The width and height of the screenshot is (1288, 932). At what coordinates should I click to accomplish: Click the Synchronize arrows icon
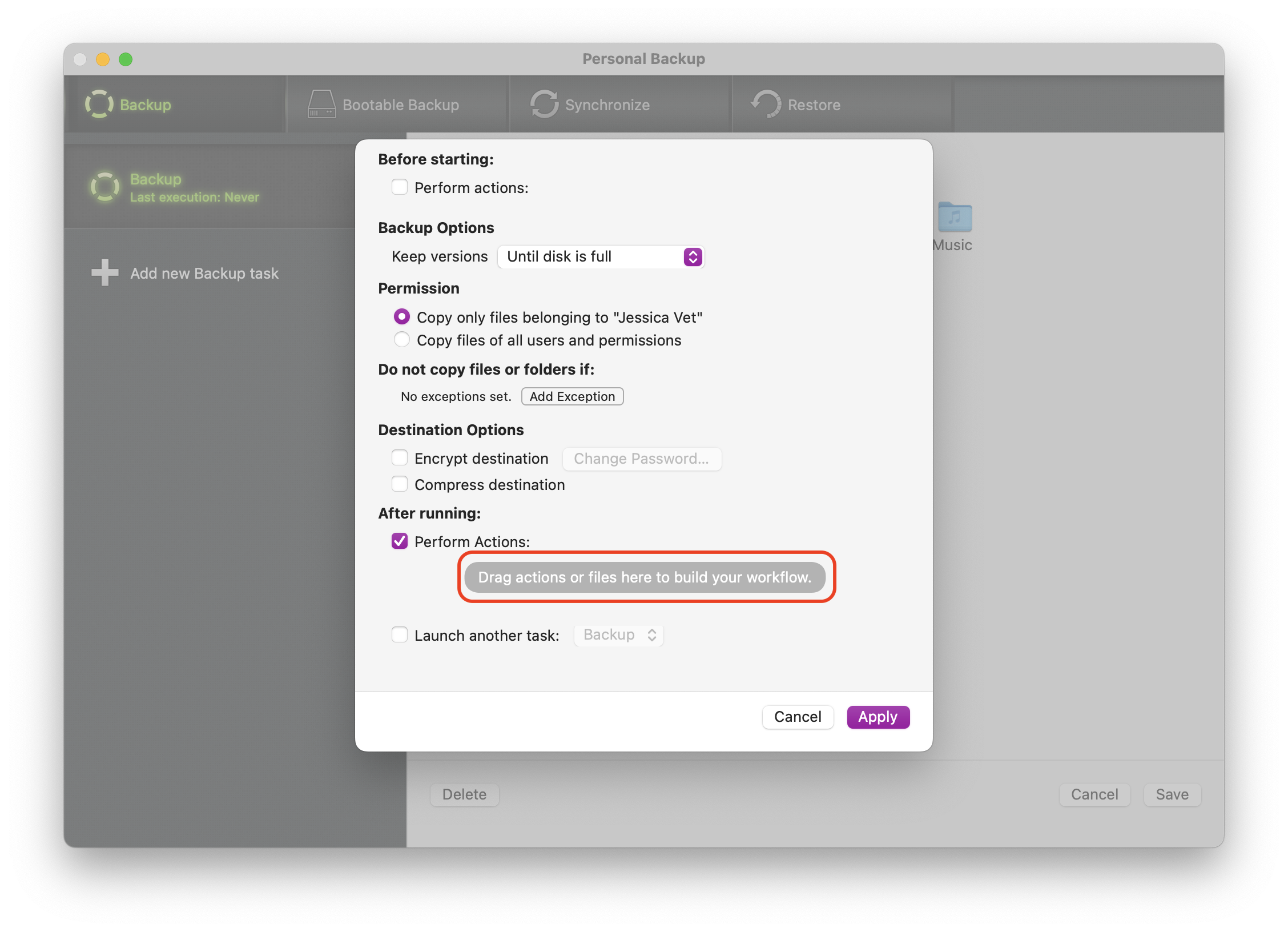tap(544, 105)
